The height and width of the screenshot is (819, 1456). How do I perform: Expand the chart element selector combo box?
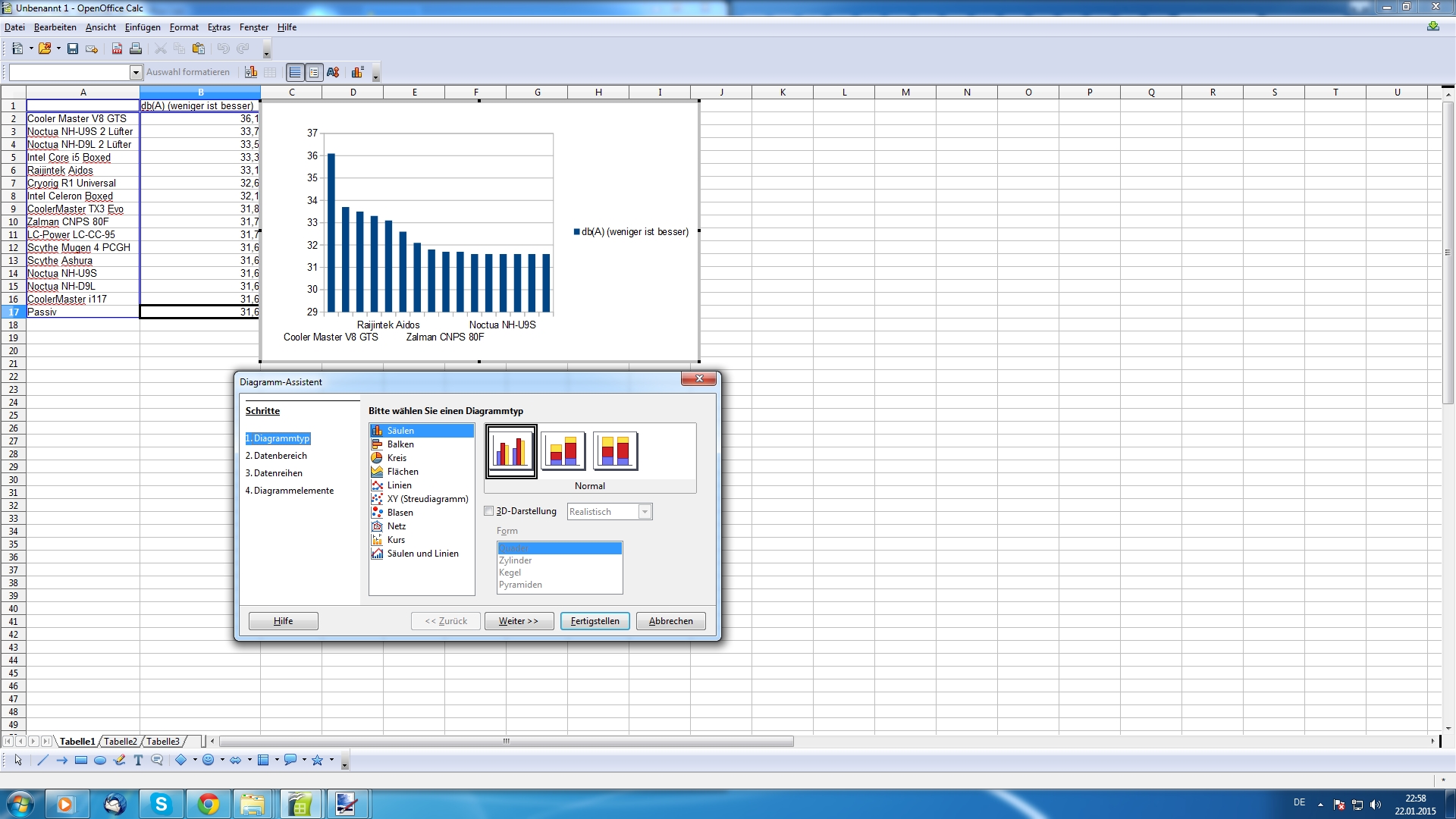pyautogui.click(x=136, y=72)
